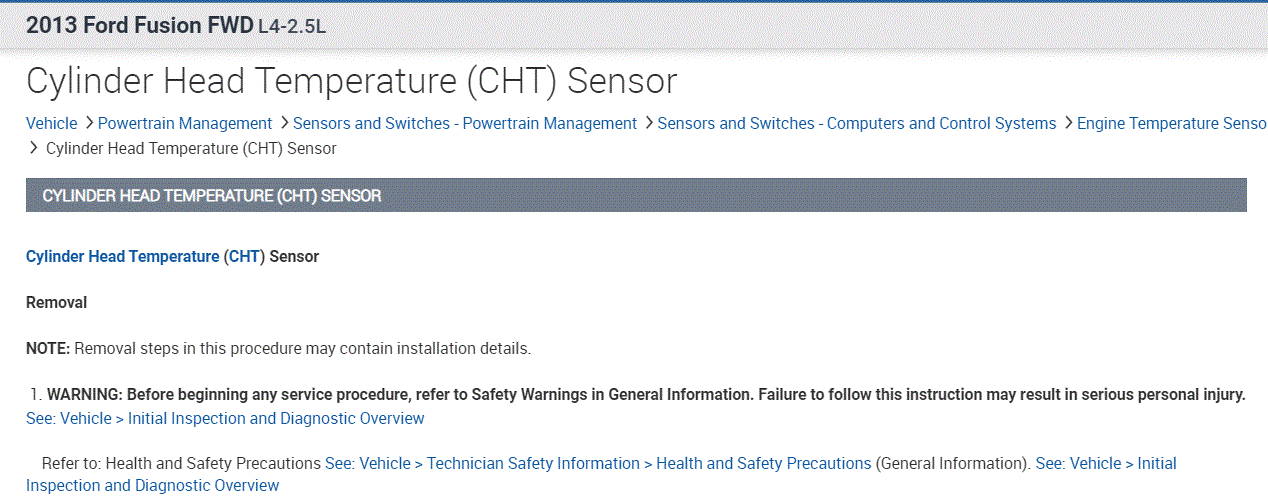Click the chevron on the second breadcrumb line
The width and height of the screenshot is (1268, 502).
point(33,148)
